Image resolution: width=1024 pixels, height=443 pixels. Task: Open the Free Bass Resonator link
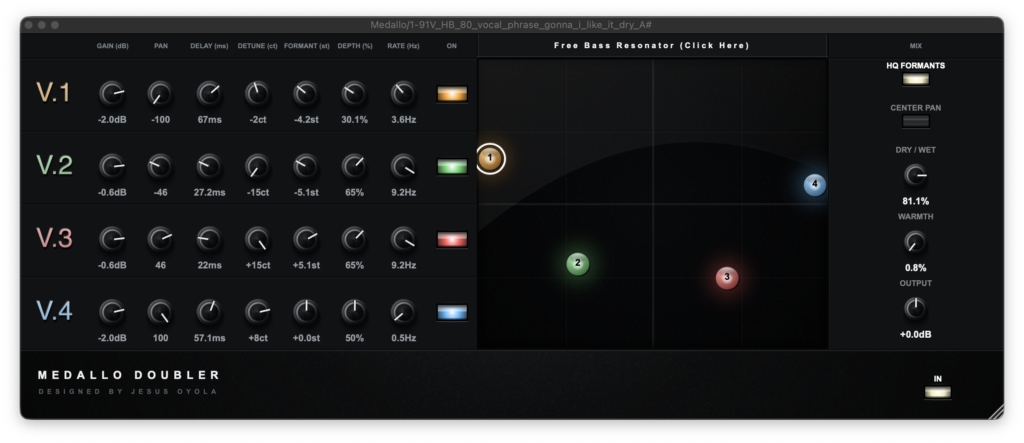(x=652, y=46)
